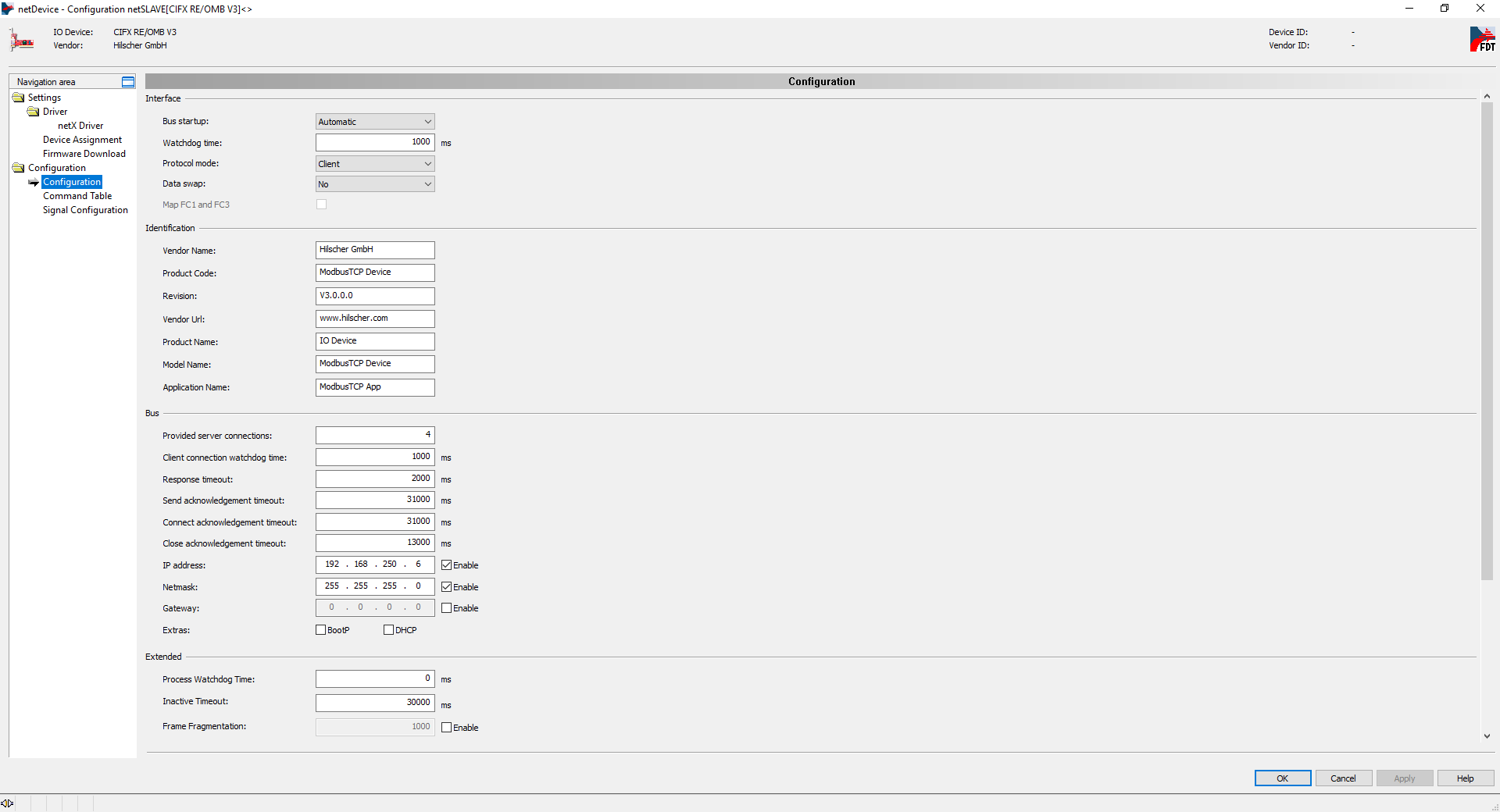The height and width of the screenshot is (812, 1500).
Task: Tick the DHCP checkbox
Action: 388,630
